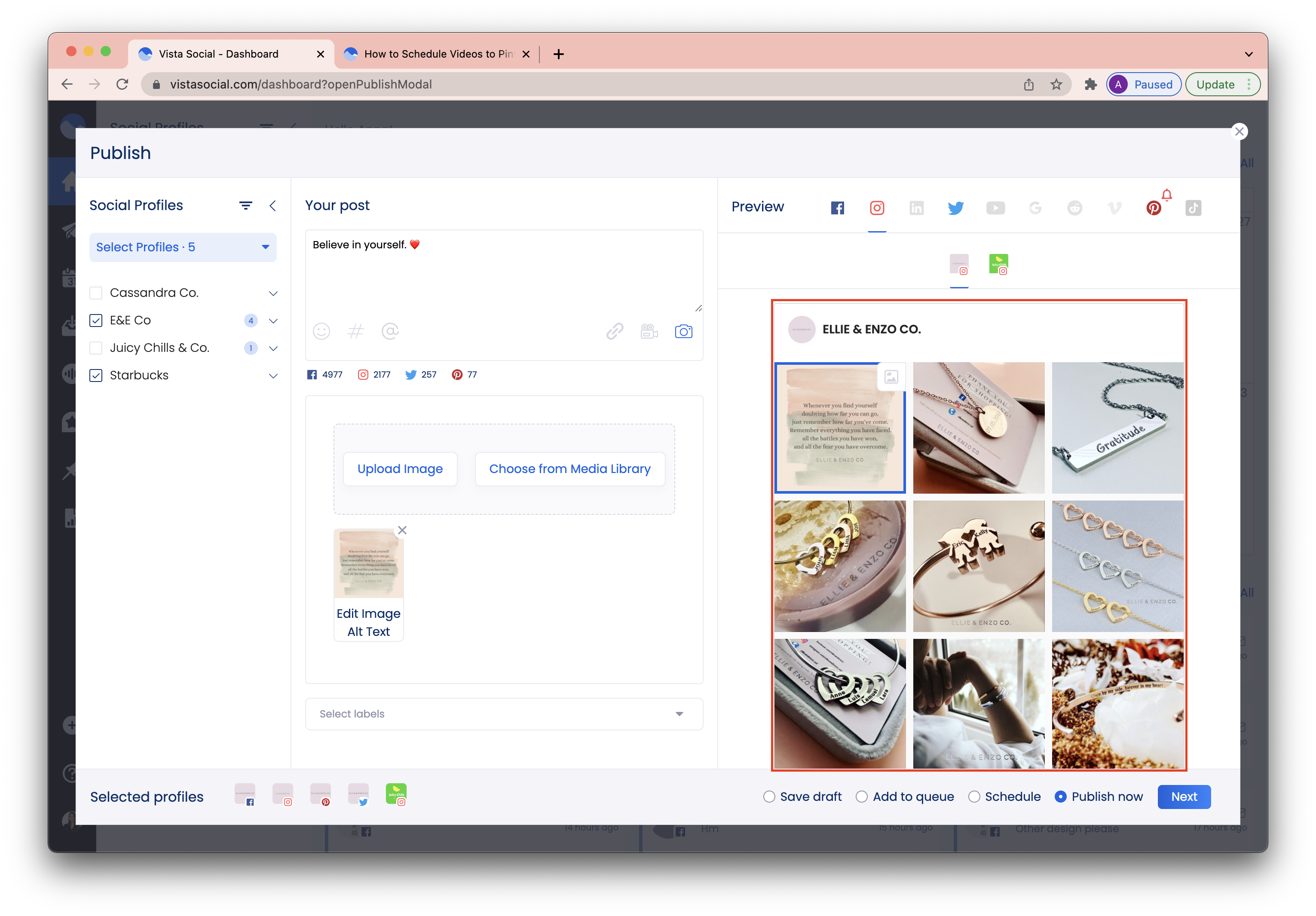The height and width of the screenshot is (916, 1316).
Task: Attach video using the video camera icon
Action: [x=649, y=331]
